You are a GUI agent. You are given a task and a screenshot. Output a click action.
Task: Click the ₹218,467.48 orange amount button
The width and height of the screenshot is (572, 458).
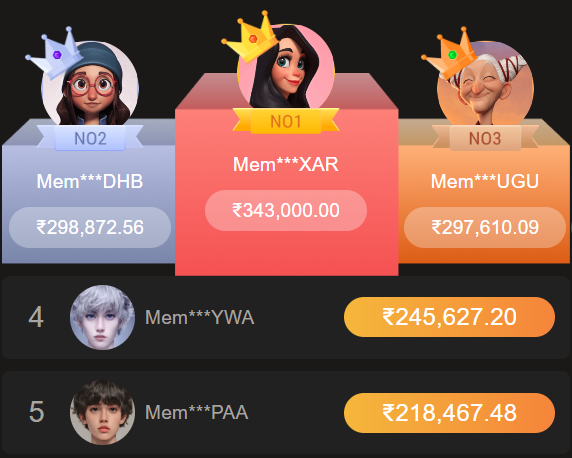449,413
